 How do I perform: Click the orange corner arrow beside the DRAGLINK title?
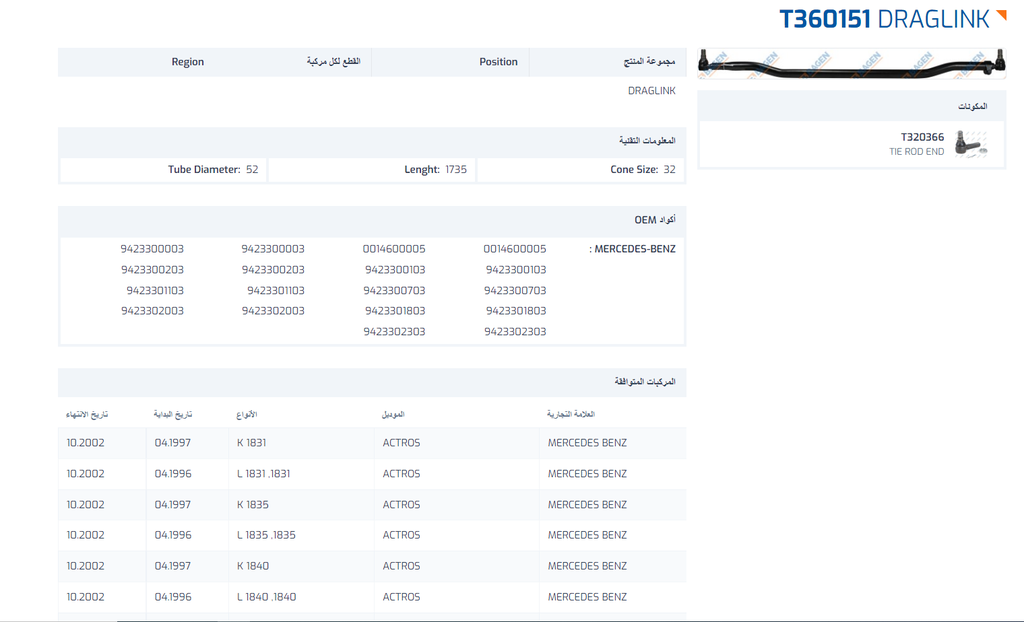point(1000,15)
